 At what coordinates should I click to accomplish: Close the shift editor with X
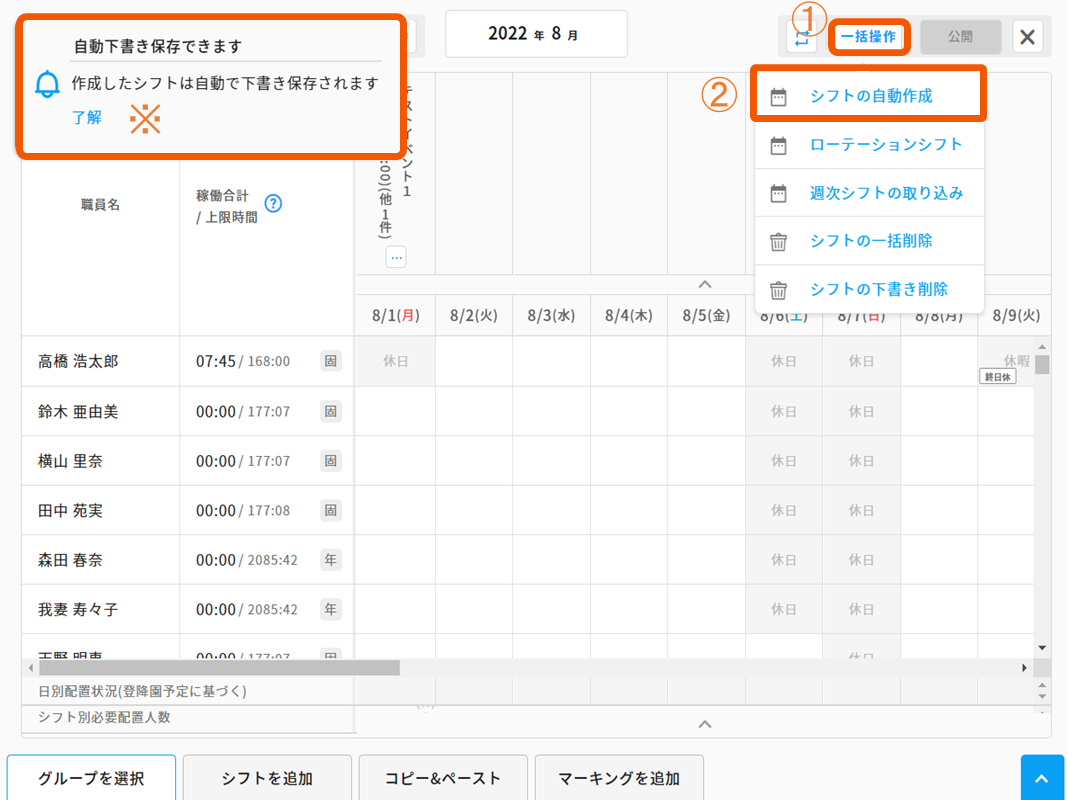tap(1027, 37)
